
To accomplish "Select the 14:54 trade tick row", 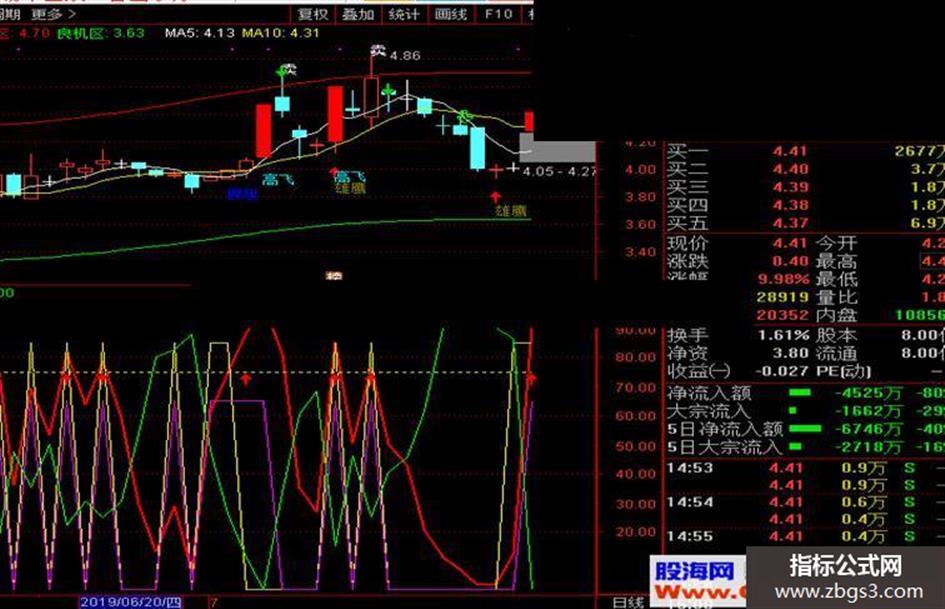I will [x=805, y=502].
